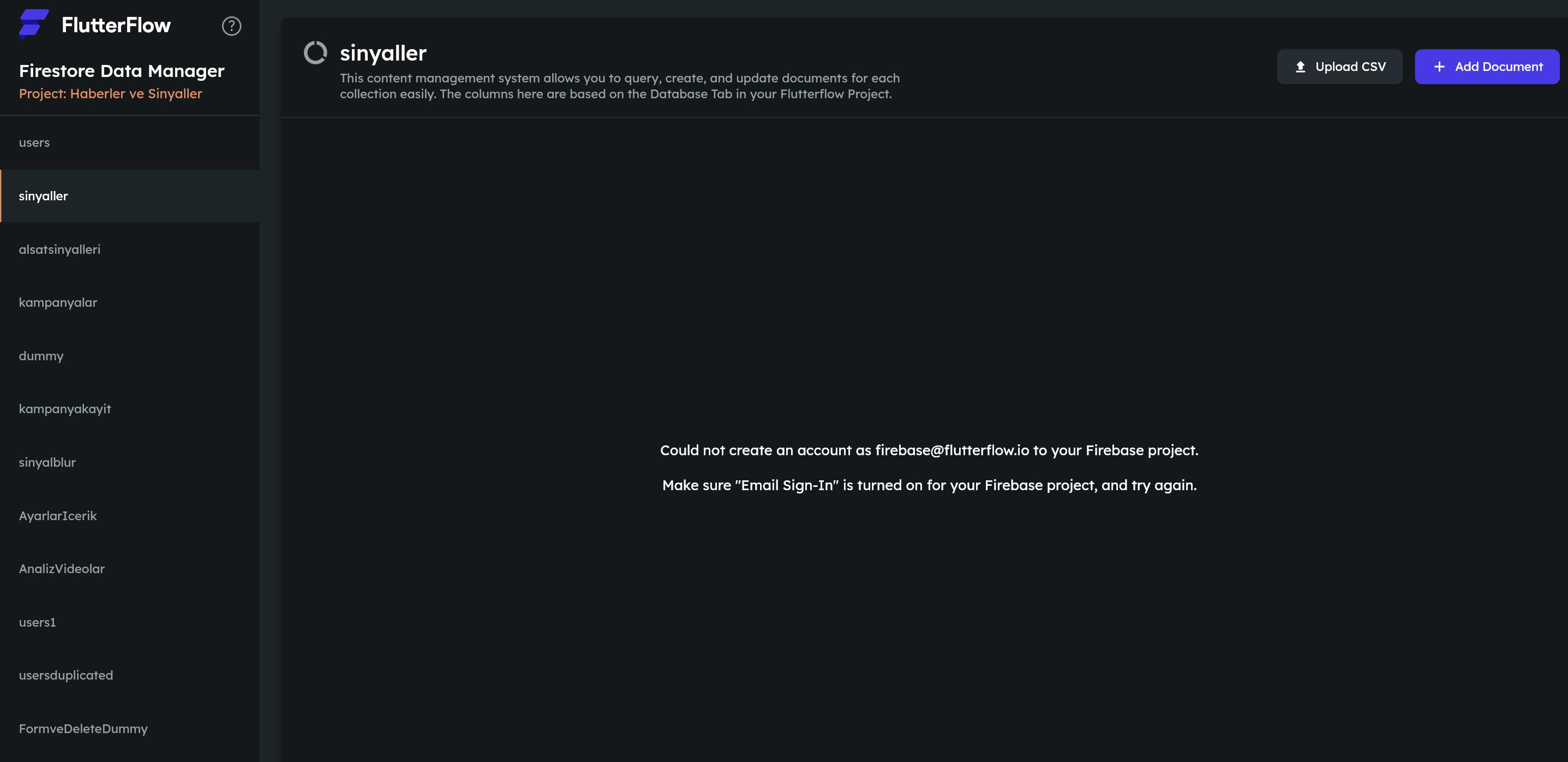
Task: Open the users collection
Action: tap(130, 142)
